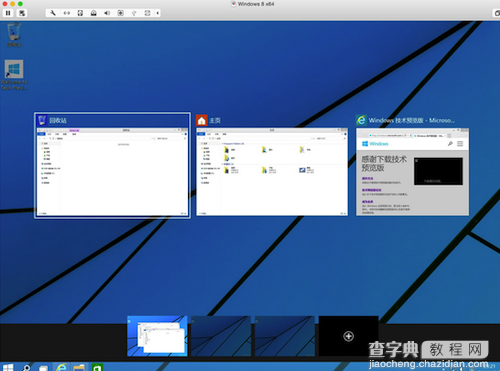Open the Recycle Bin desktop icon
The image size is (500, 371).
pos(14,35)
